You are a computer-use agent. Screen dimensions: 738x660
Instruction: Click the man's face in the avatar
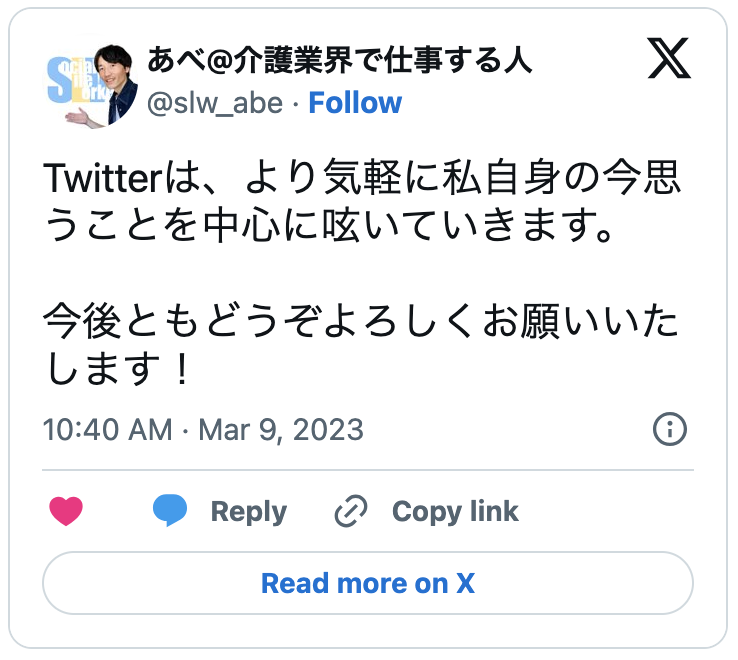[x=109, y=72]
